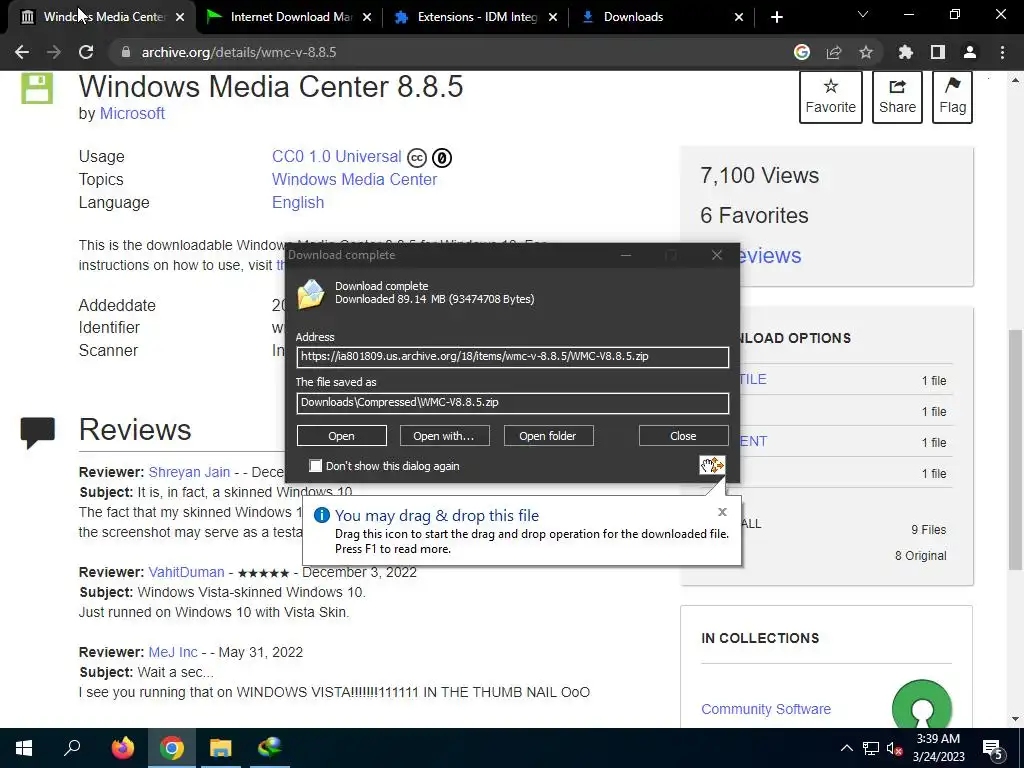Open CC0 1.0 Universal license link

(336, 157)
